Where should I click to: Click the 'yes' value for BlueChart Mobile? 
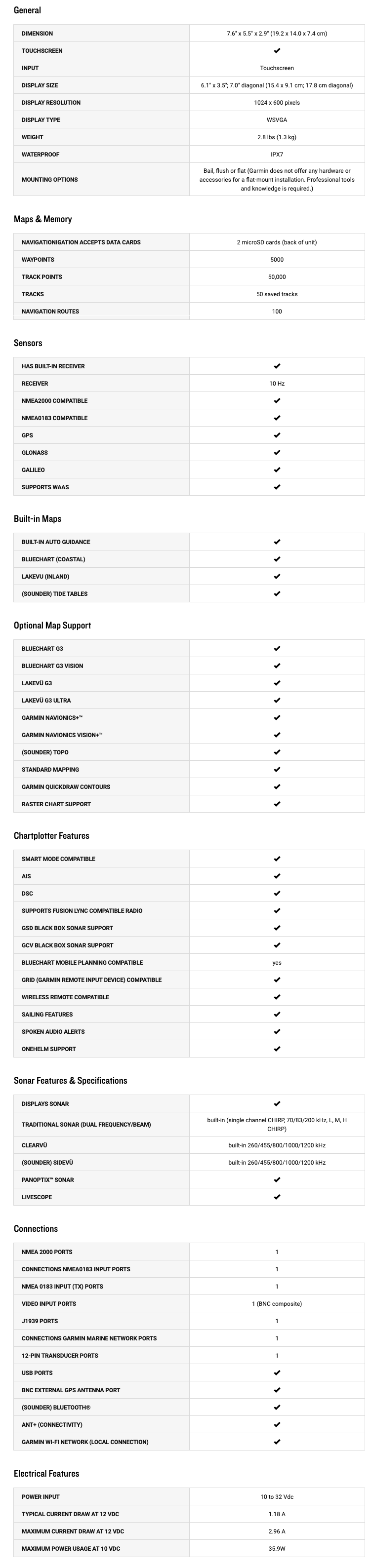pyautogui.click(x=277, y=962)
